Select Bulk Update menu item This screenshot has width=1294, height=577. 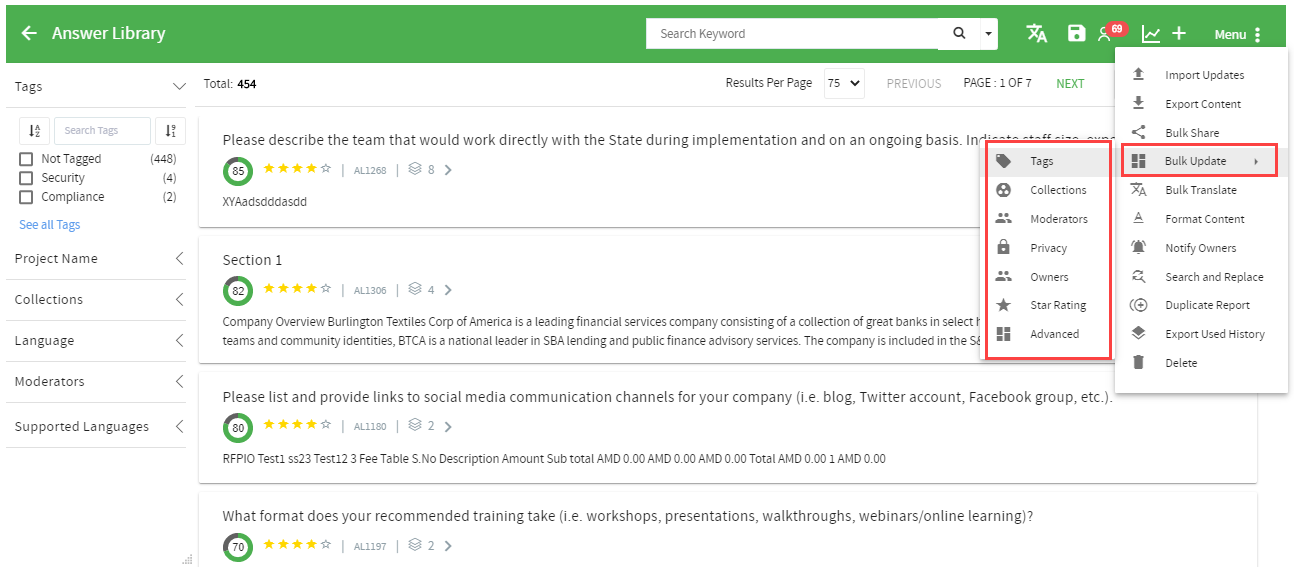pos(1200,161)
